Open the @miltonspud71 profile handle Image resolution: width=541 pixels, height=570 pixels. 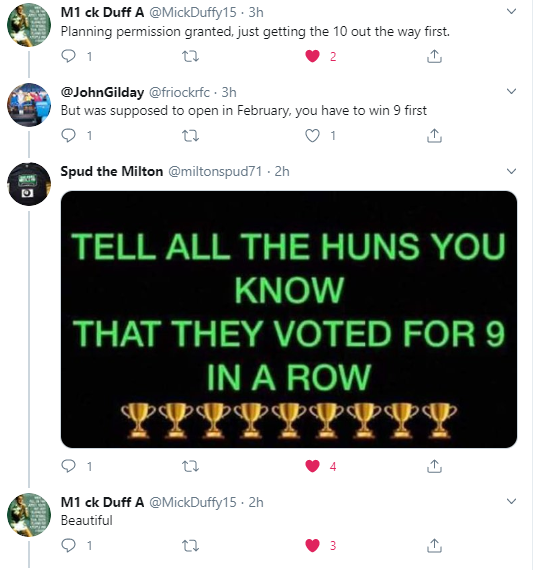click(x=215, y=171)
